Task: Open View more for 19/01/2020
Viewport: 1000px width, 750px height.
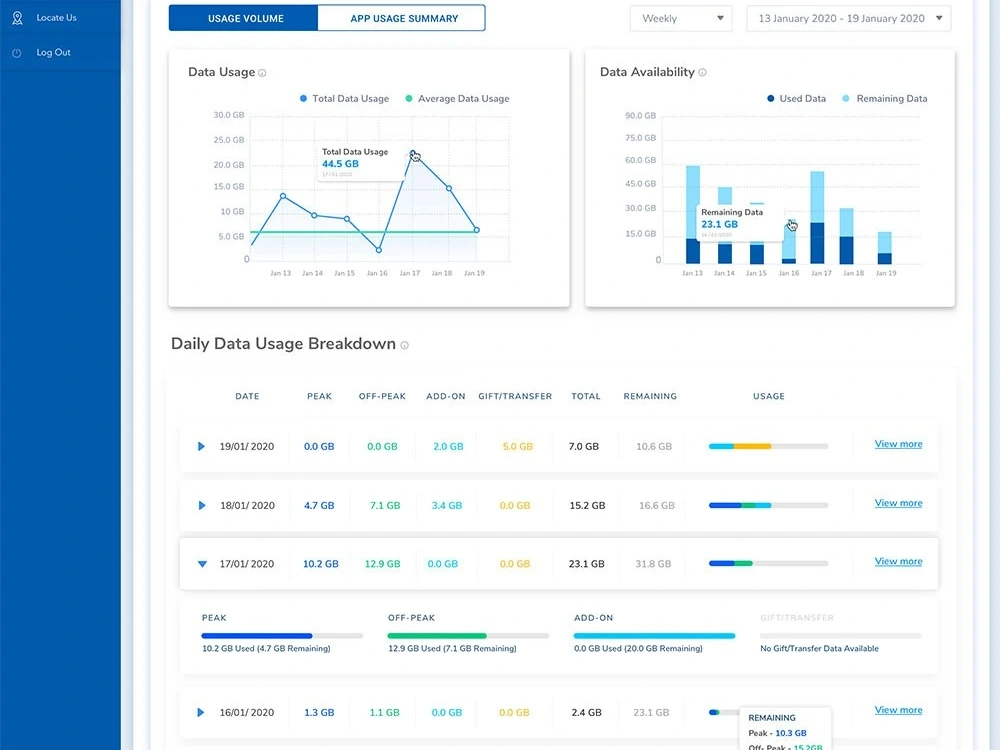Action: point(898,444)
